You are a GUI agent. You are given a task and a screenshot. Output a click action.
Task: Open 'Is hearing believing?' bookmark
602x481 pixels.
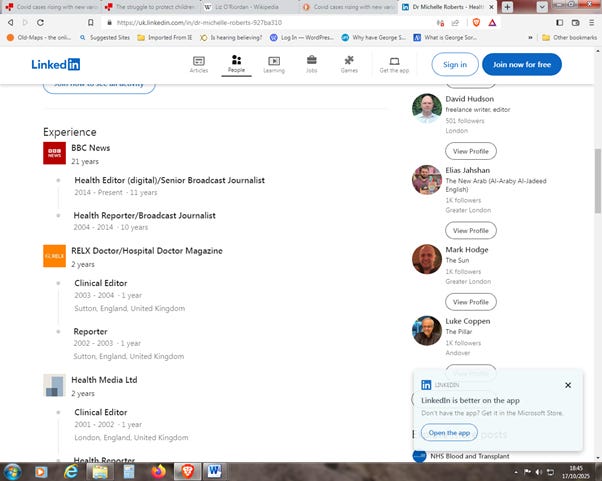click(x=231, y=38)
